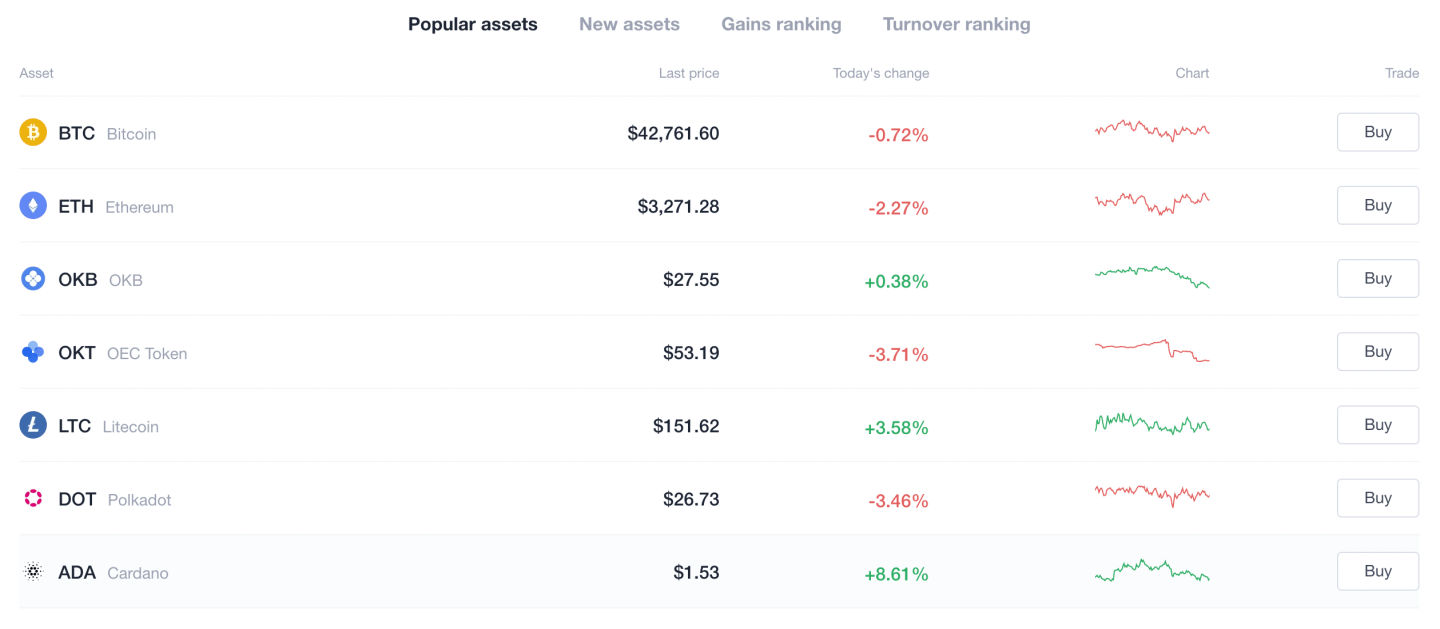The width and height of the screenshot is (1440, 629).
Task: Click the Today's change column header
Action: (881, 73)
